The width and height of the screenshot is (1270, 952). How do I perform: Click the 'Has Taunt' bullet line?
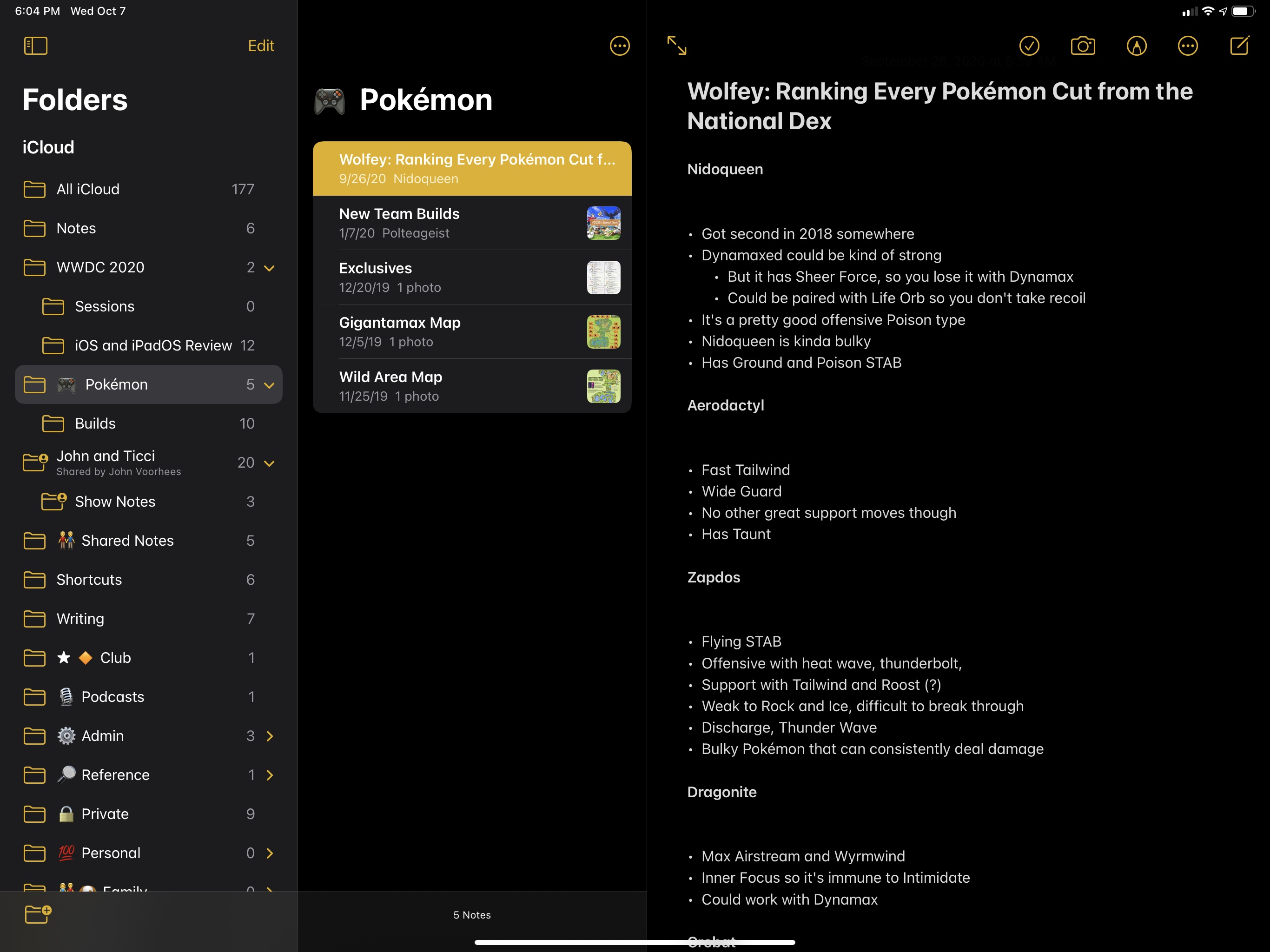(736, 534)
